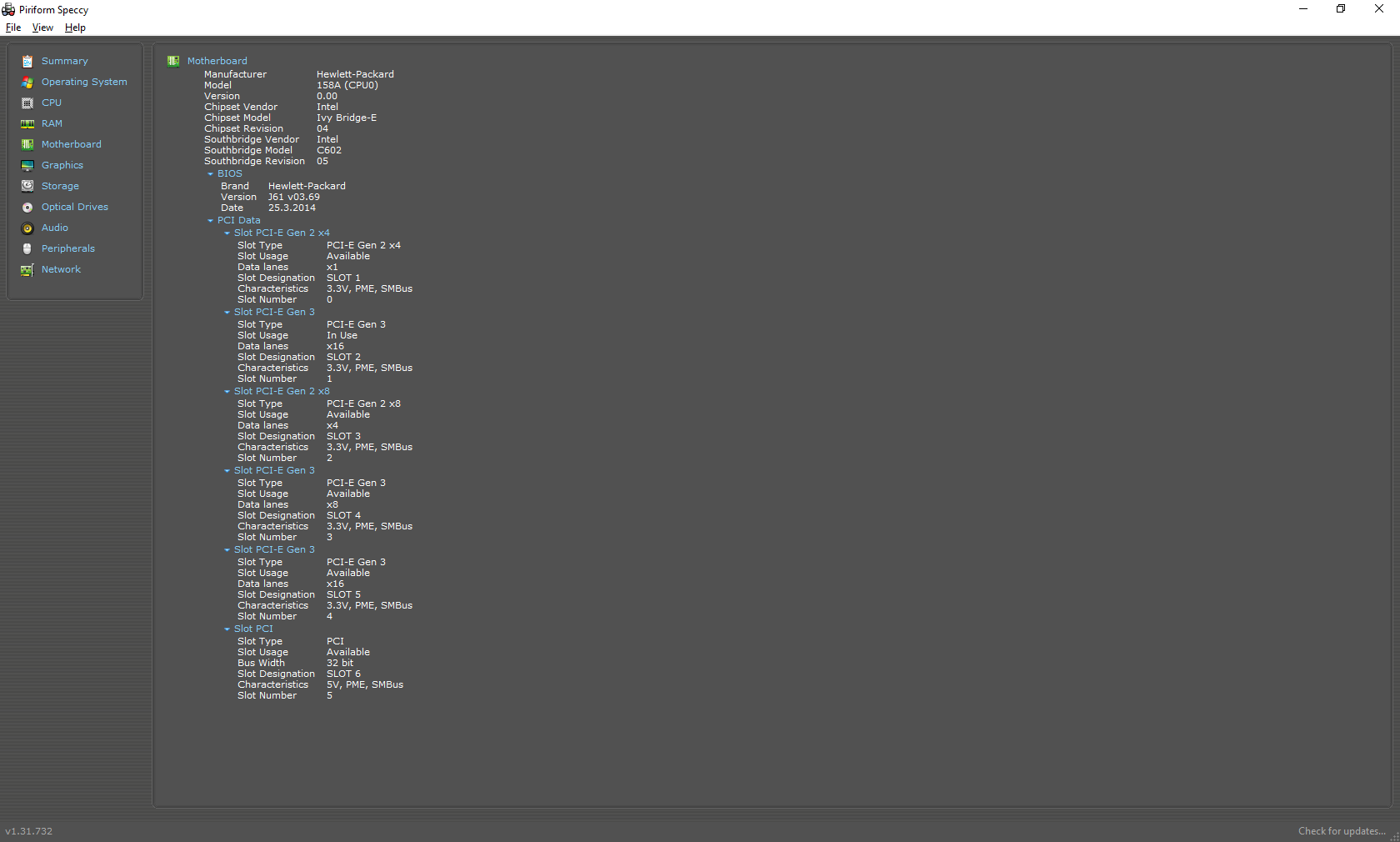Click the CPU chip icon

pos(27,103)
